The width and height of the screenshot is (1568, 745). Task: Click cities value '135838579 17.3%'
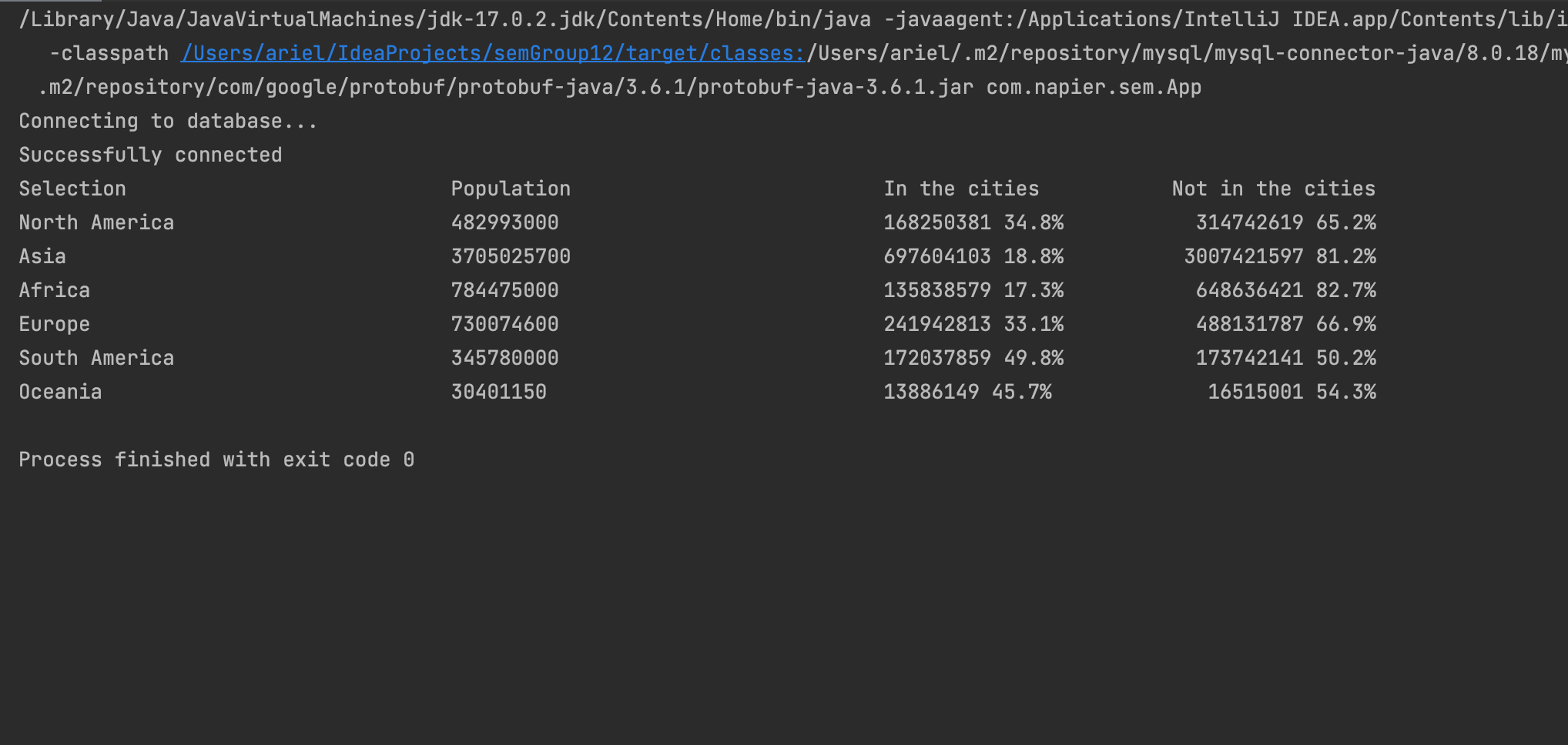pos(973,290)
